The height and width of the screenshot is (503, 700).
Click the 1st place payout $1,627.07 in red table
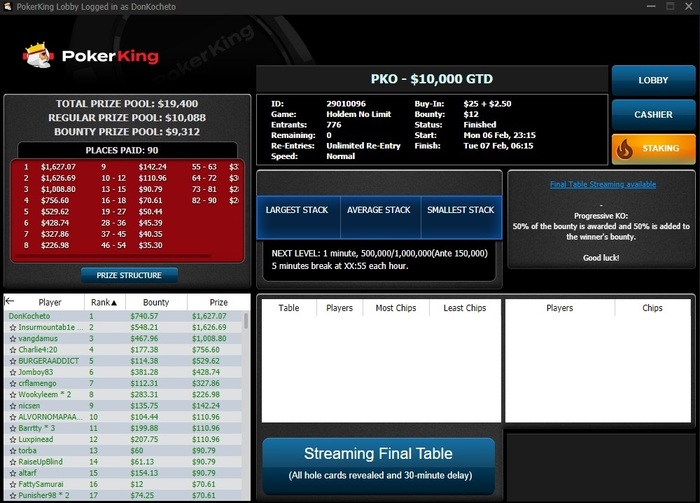(x=58, y=167)
